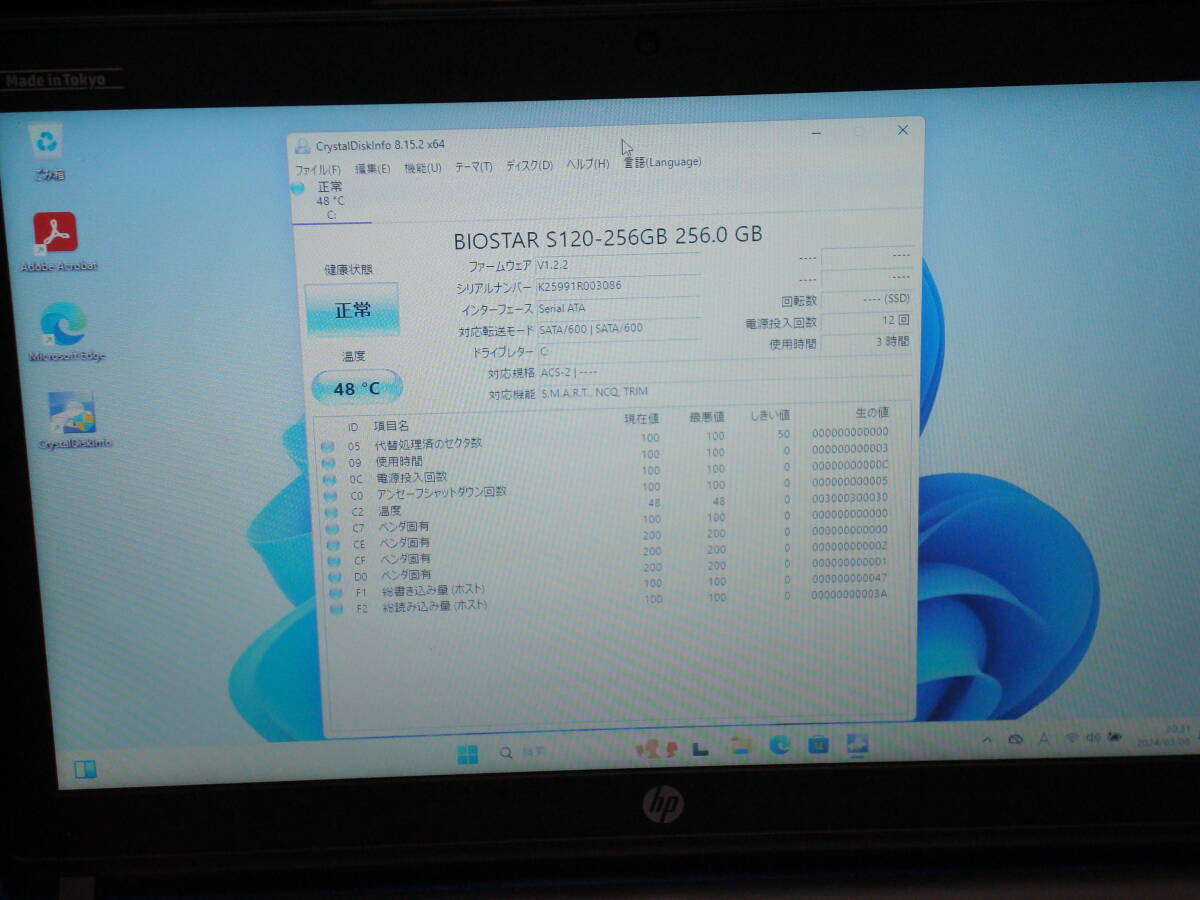Screen dimensions: 1200x900
Task: Click the 項目名 column header
Action: pos(391,426)
